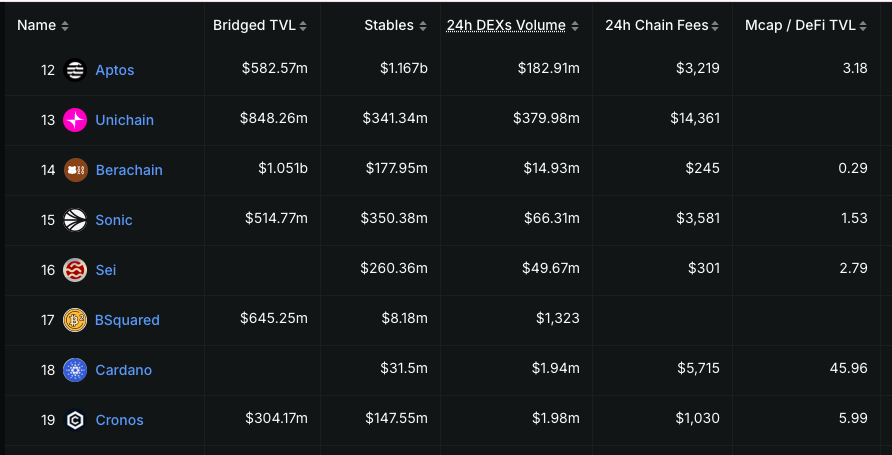Click the pink Unichain logo icon
The width and height of the screenshot is (892, 455).
[75, 120]
